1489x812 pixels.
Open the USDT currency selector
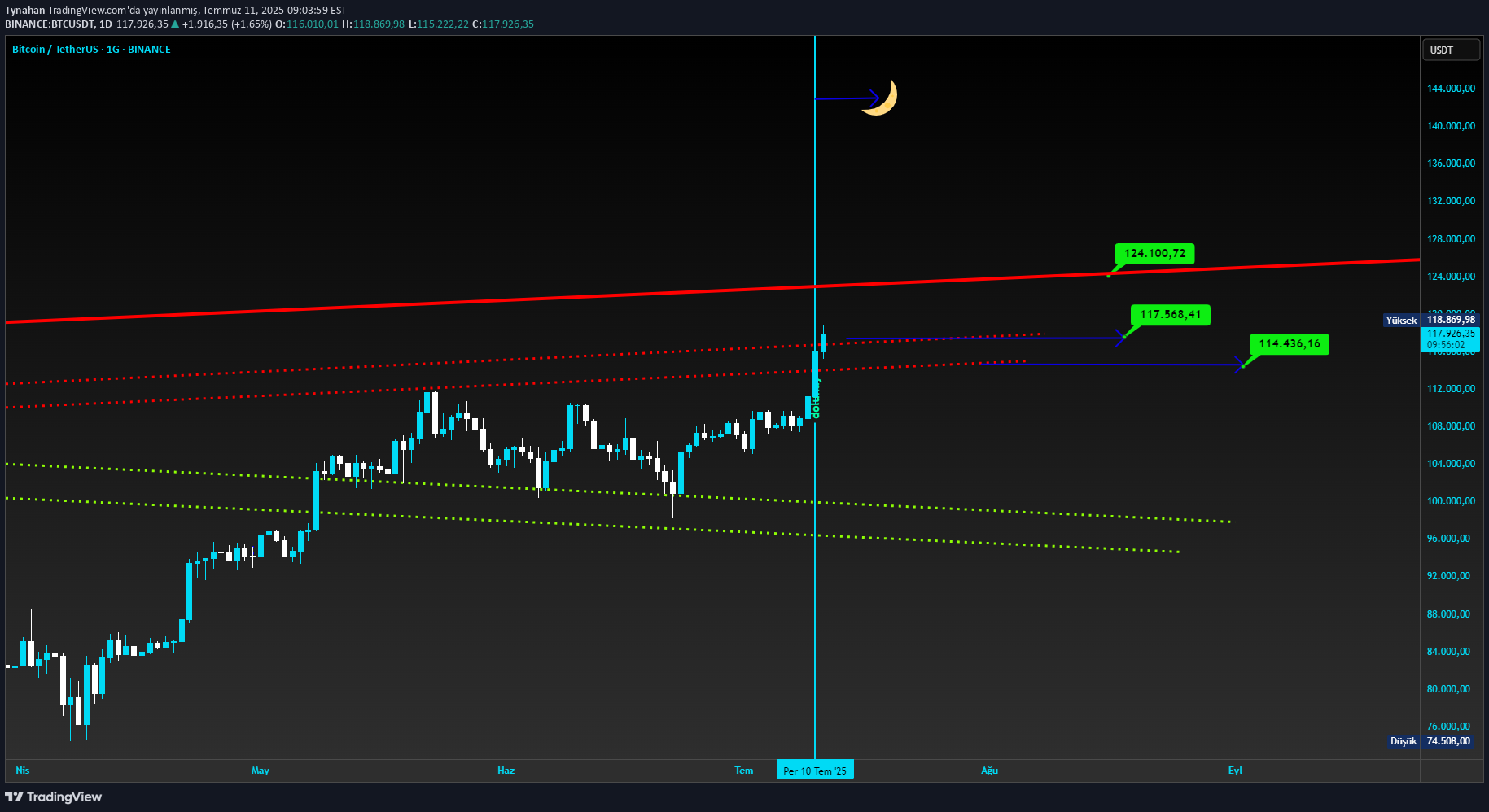tap(1452, 50)
